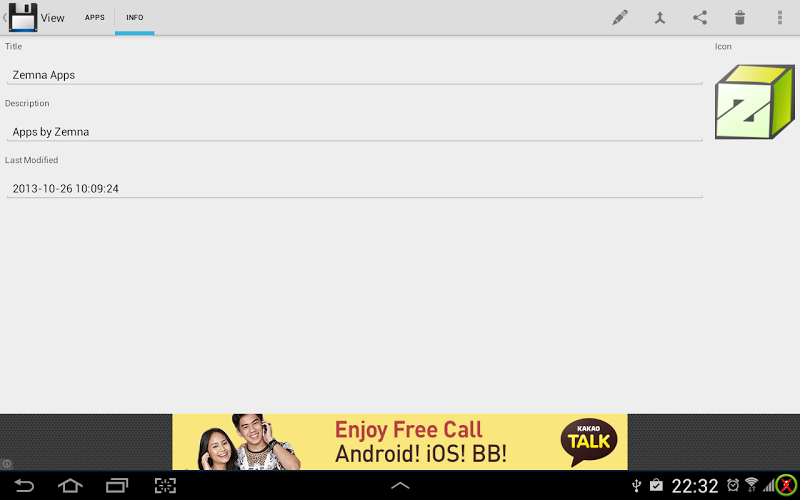The height and width of the screenshot is (500, 800).
Task: Open the clock in status bar
Action: coord(694,486)
